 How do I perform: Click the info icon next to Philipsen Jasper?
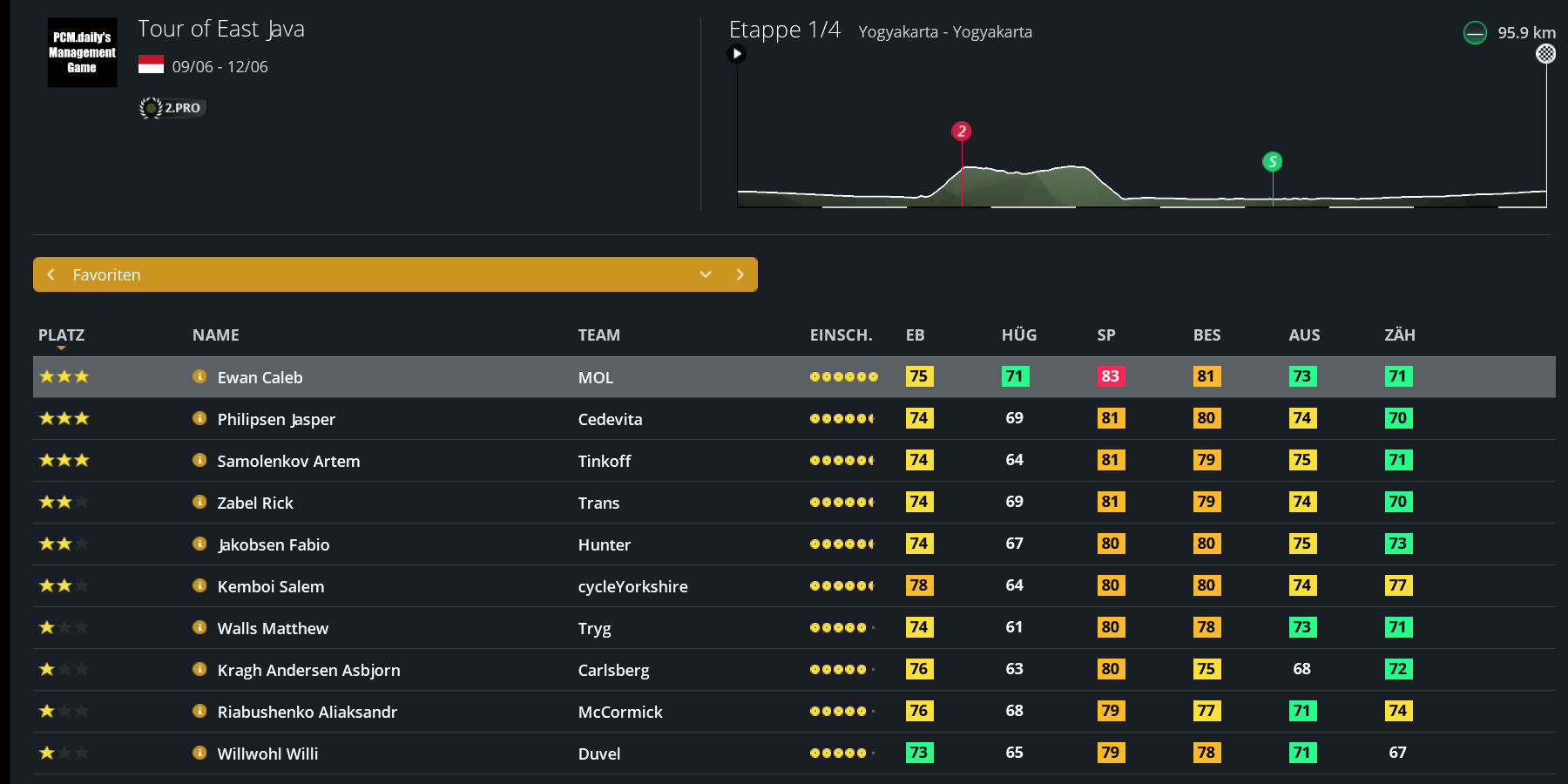click(199, 418)
